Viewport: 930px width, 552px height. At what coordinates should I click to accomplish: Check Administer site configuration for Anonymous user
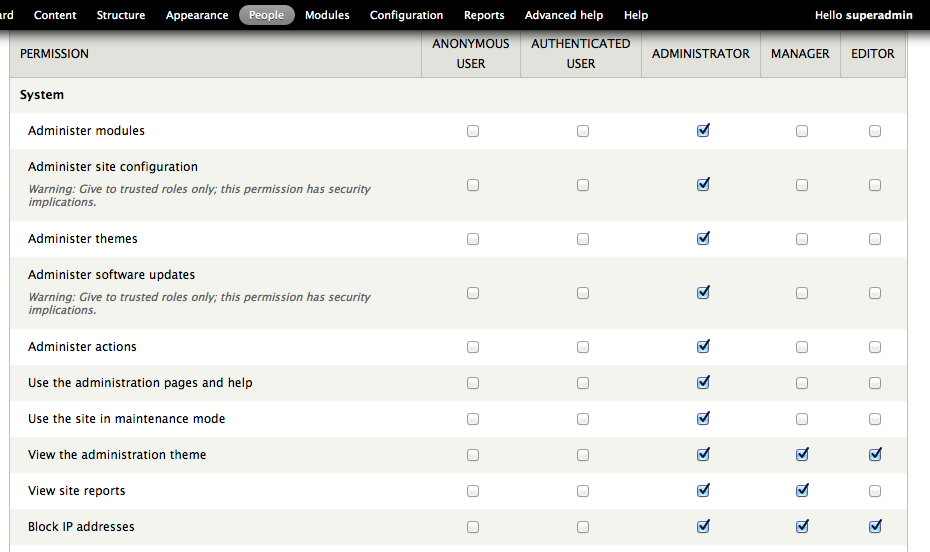tap(473, 185)
